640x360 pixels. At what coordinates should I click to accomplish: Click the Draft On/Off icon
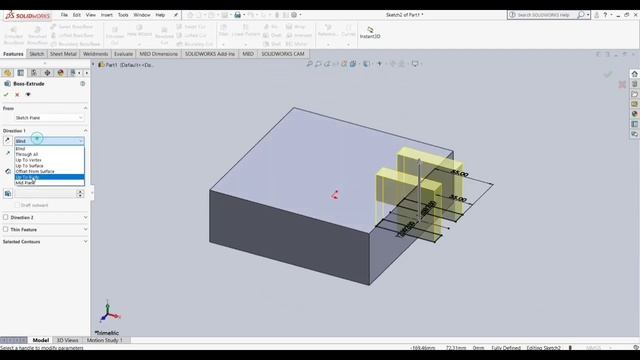pos(8,194)
